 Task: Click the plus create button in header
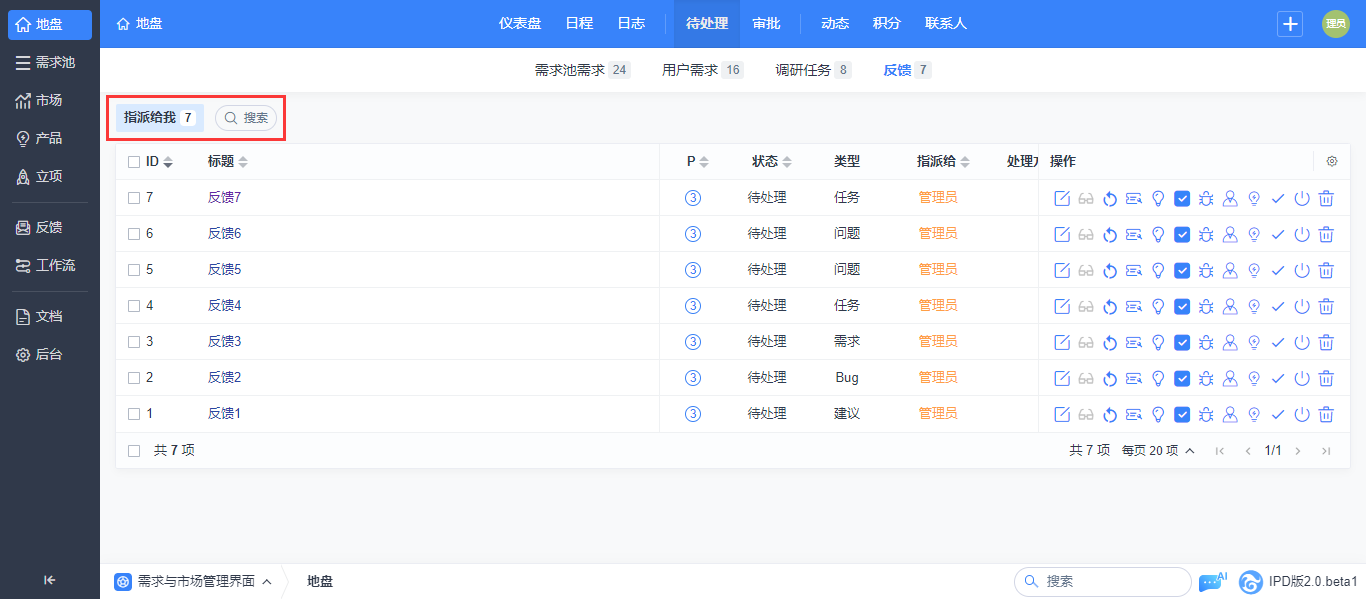click(1290, 24)
